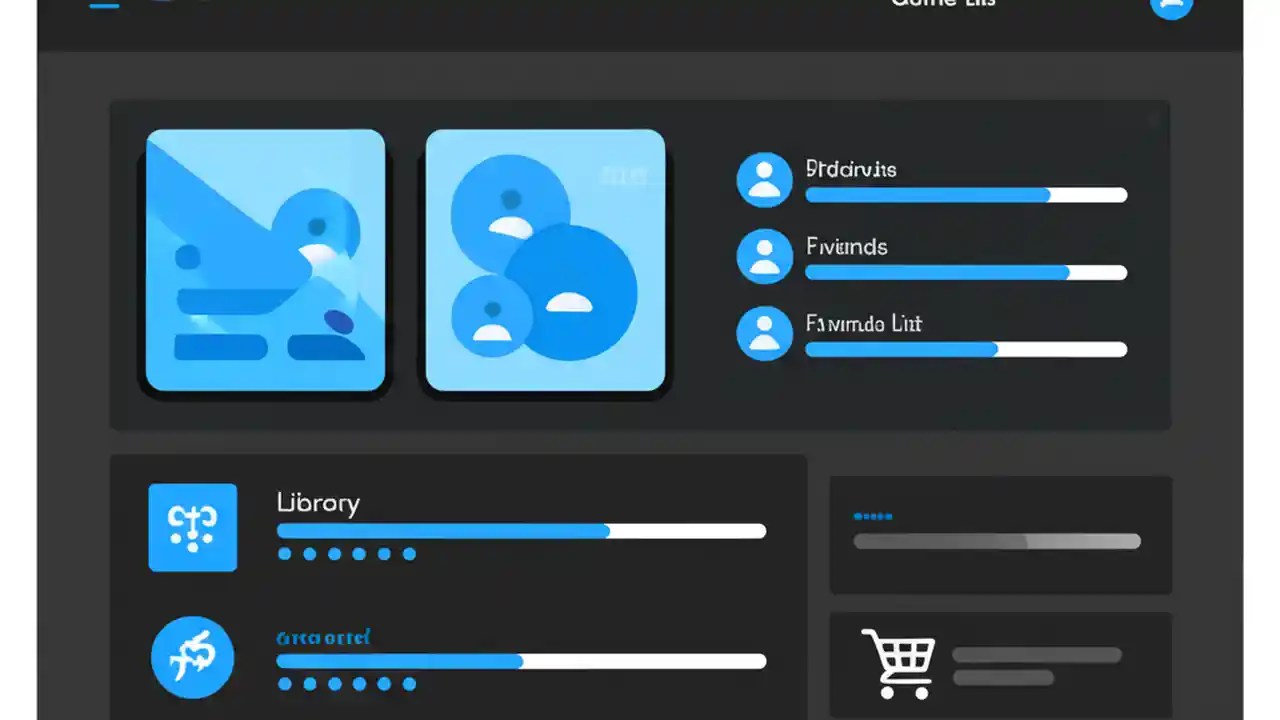Viewport: 1280px width, 720px height.
Task: Expand the blue dotted indicator panel on right
Action: coord(999,535)
